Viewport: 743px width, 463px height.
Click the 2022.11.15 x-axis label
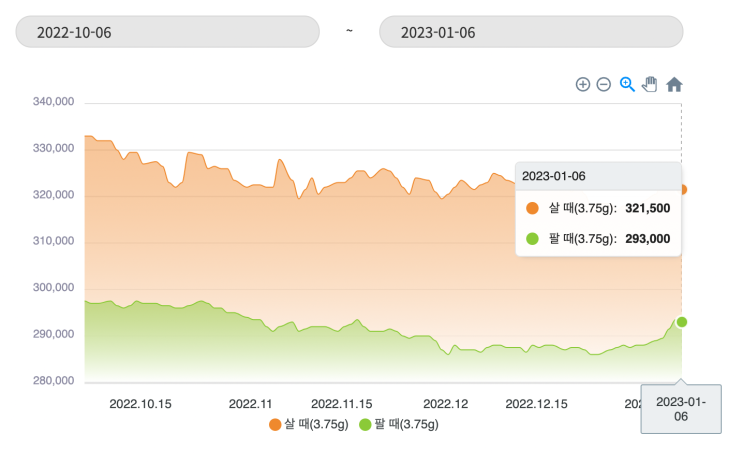point(342,404)
